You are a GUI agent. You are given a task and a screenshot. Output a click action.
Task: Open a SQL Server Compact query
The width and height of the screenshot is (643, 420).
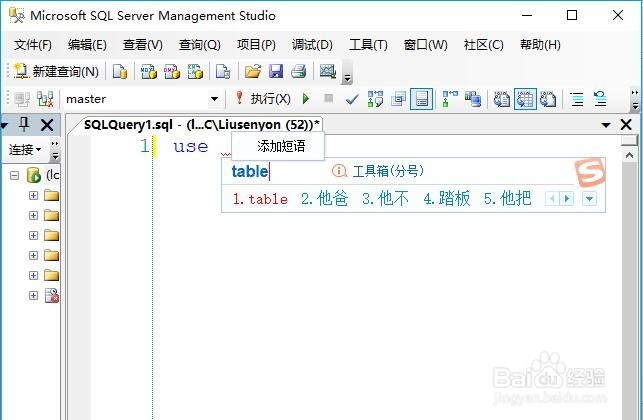point(223,71)
